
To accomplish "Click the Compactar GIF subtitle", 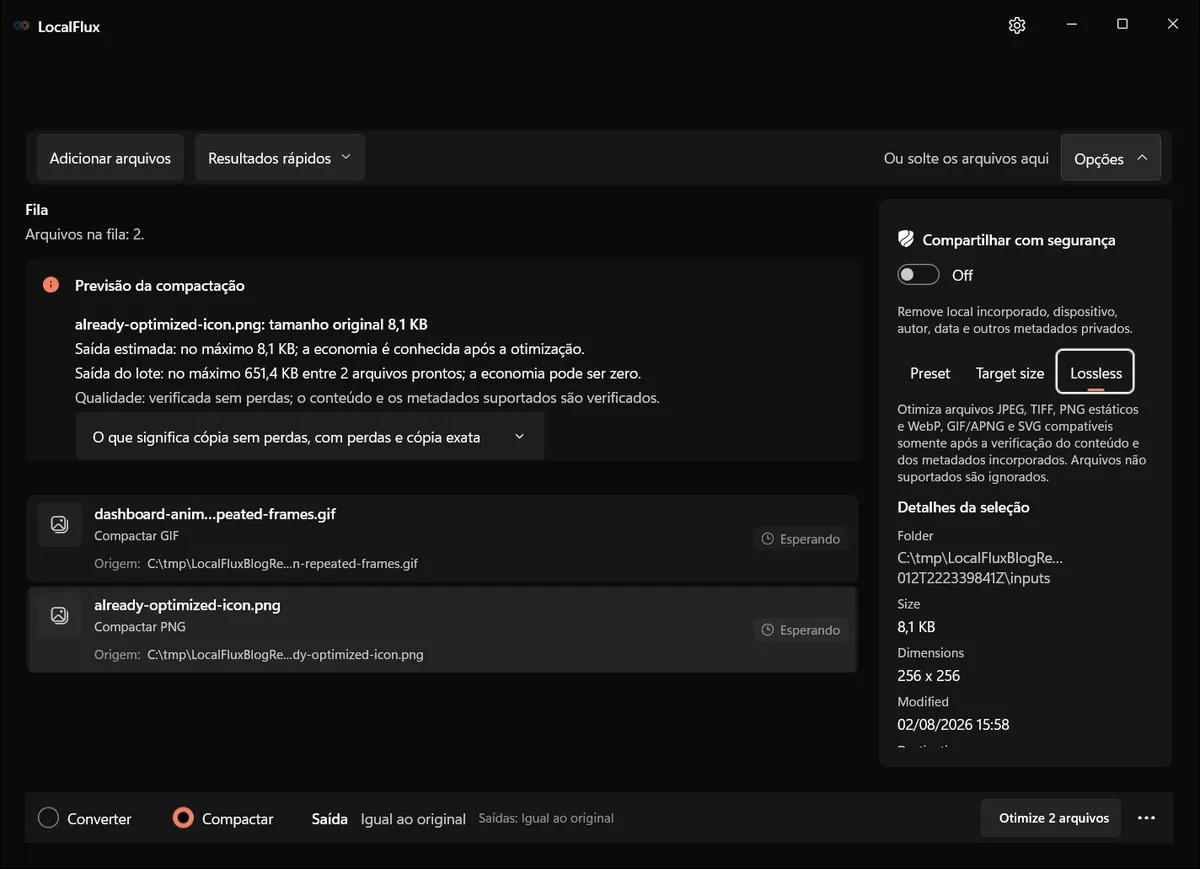I will point(139,536).
